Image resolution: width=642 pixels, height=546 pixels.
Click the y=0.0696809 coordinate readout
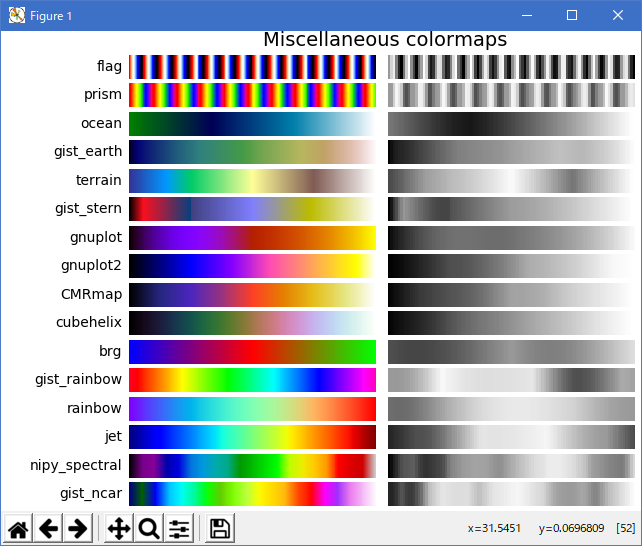[571, 528]
